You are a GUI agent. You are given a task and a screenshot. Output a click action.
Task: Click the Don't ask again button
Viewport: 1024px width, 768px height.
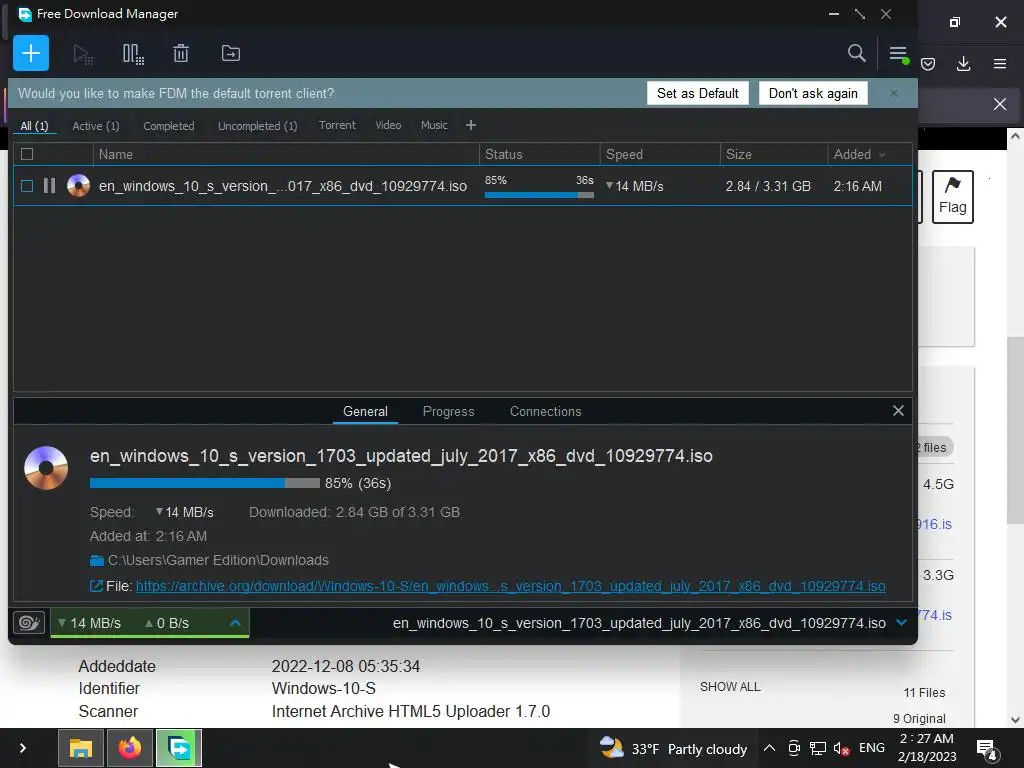(x=813, y=93)
